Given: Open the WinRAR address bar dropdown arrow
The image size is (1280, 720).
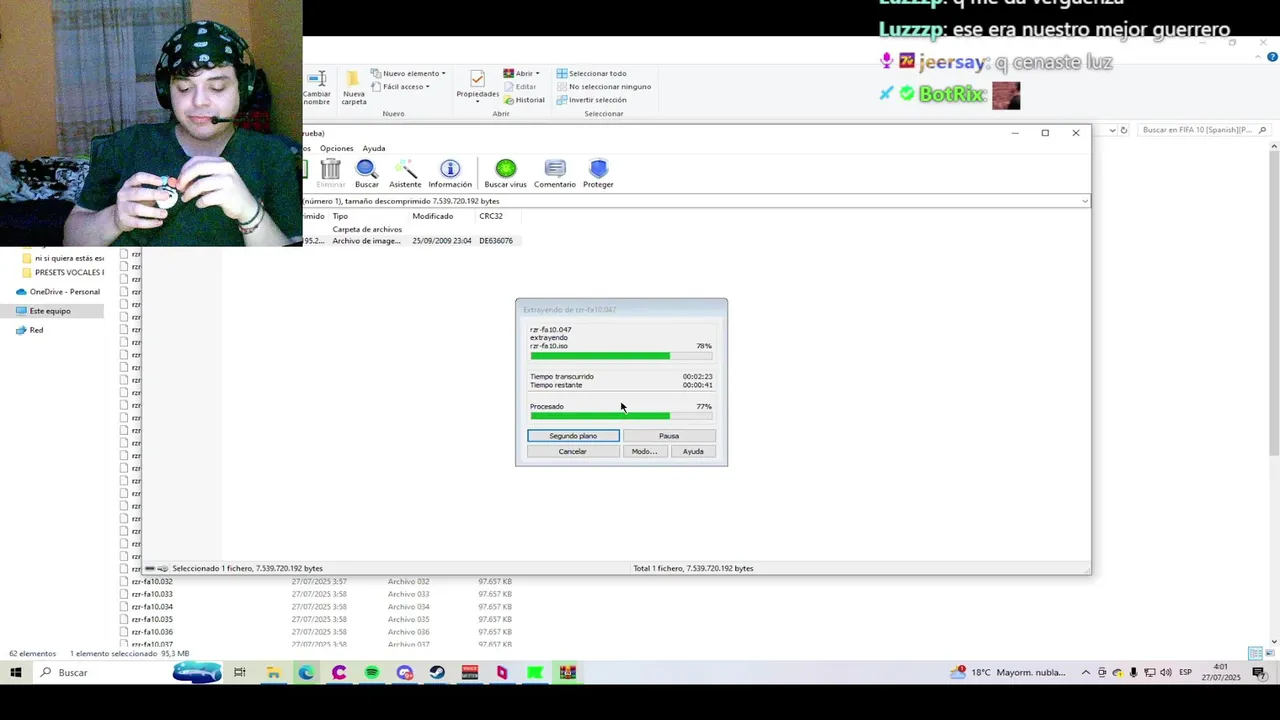Looking at the screenshot, I should click(x=1085, y=201).
